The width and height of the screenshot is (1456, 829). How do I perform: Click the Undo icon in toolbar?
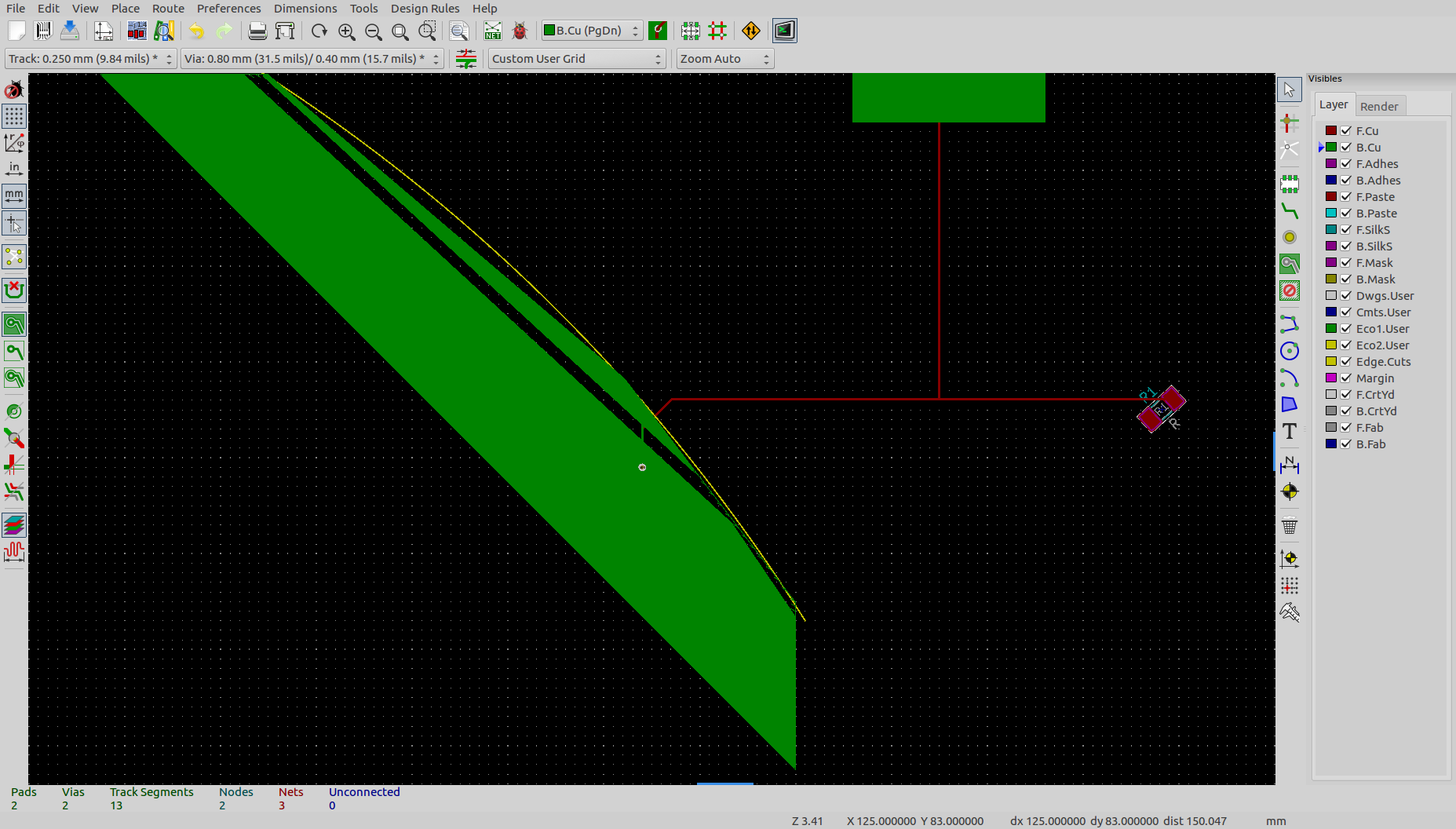click(196, 31)
